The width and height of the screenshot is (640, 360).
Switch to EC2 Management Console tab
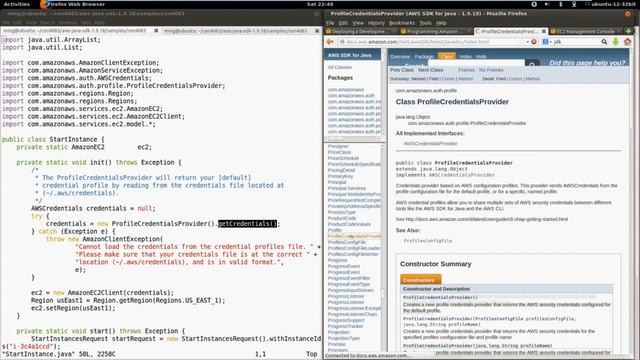coord(586,31)
